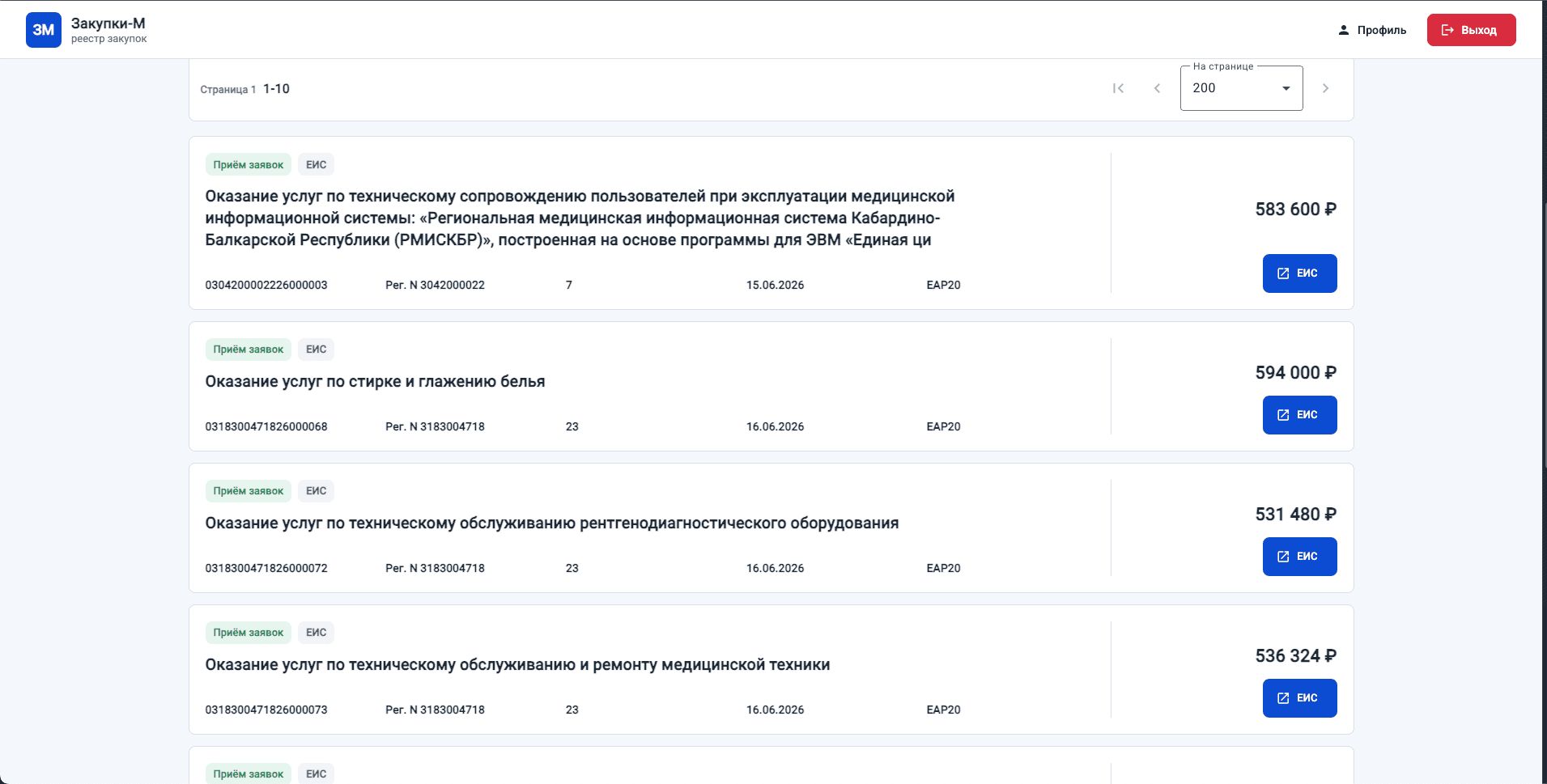Screen dimensions: 1547x784
Task: Open the Профиль user menu
Action: (x=1372, y=30)
